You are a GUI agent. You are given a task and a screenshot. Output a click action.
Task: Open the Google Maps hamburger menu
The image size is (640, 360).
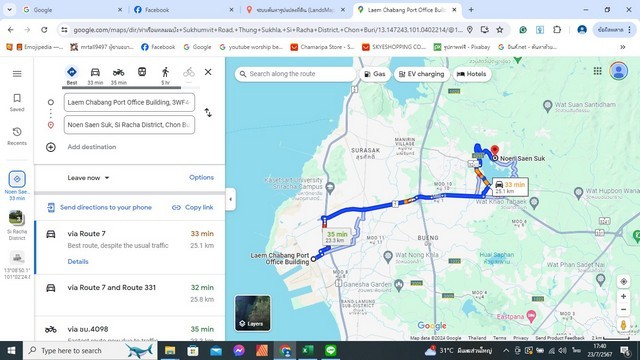(x=17, y=74)
